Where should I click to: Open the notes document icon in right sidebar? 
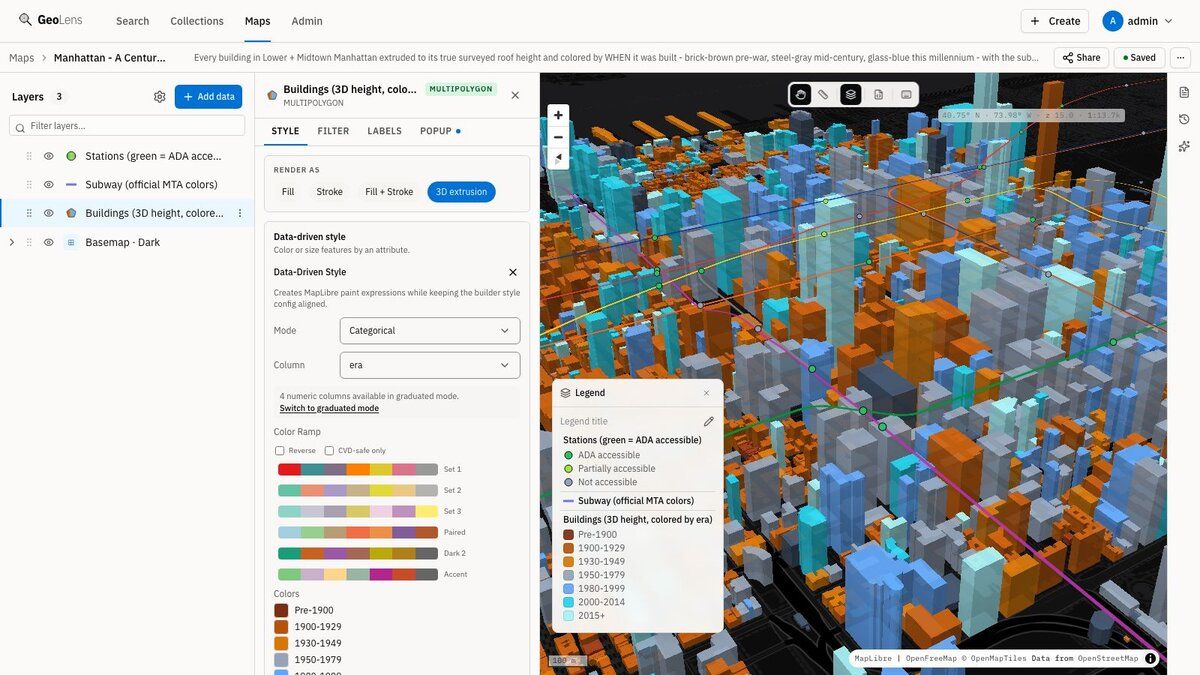(1184, 92)
